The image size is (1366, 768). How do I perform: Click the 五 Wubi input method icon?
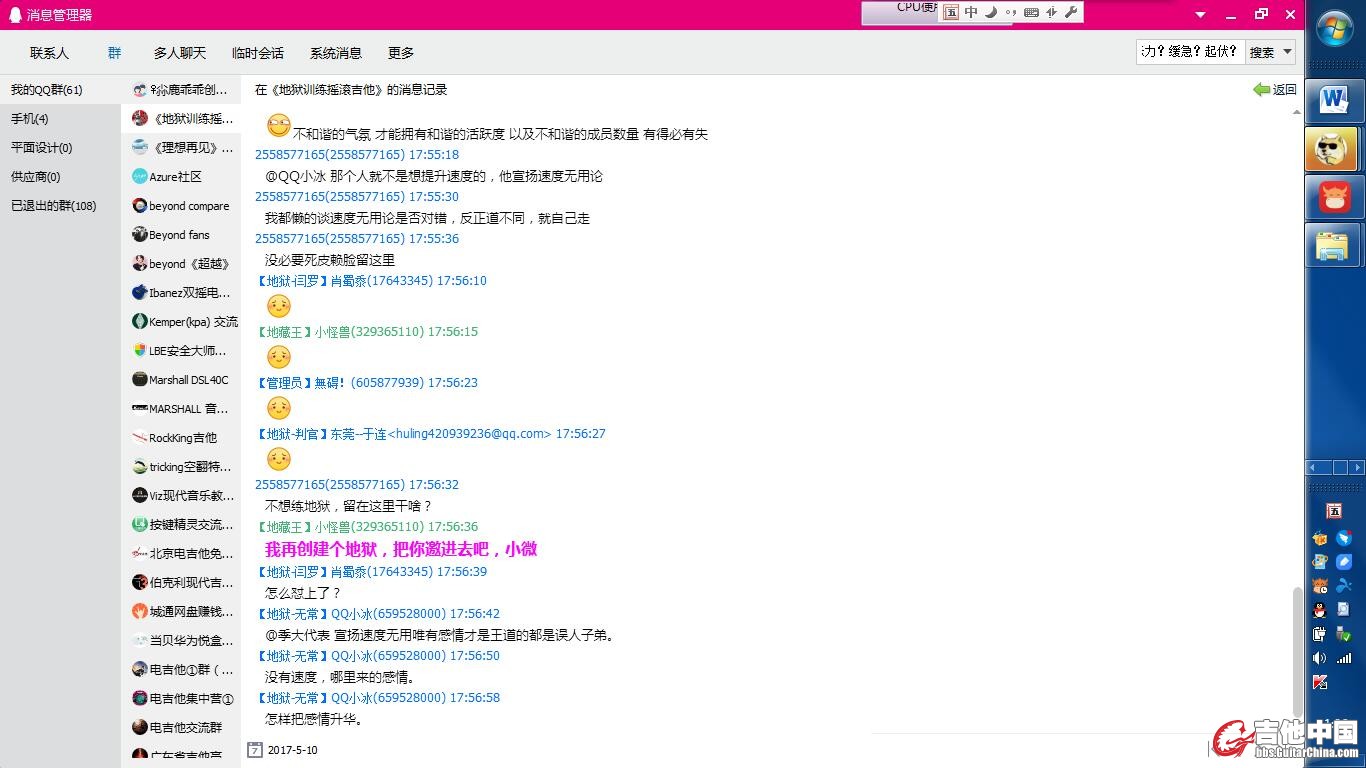[x=950, y=12]
